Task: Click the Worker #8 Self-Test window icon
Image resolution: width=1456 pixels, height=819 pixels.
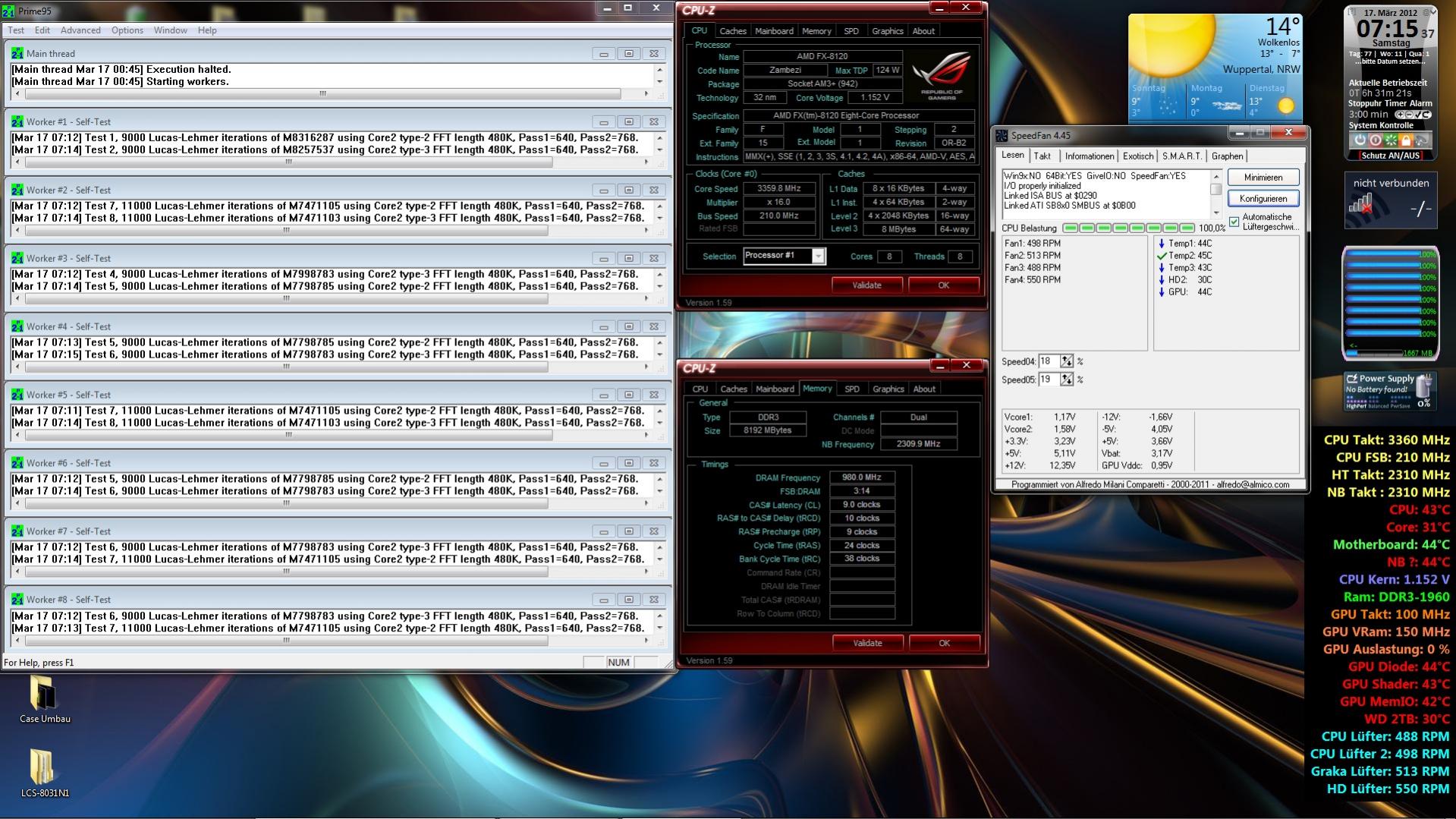Action: 17,600
